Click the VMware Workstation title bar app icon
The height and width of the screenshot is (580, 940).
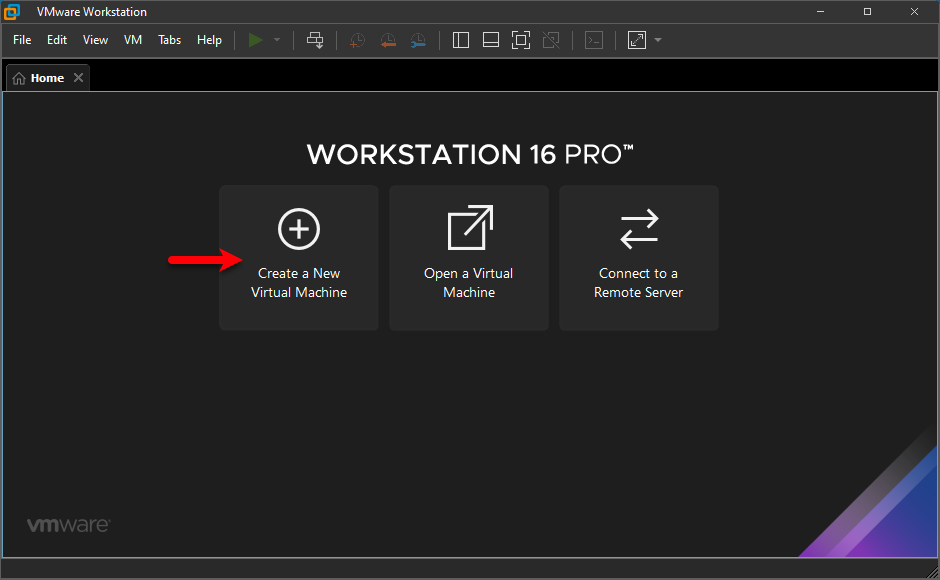(12, 11)
